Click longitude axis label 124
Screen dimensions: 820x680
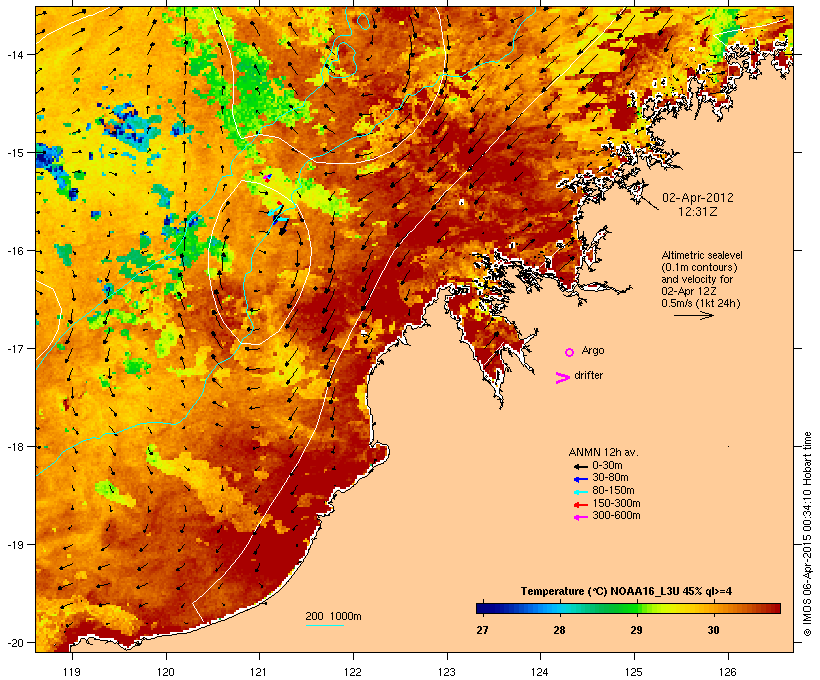tap(540, 672)
